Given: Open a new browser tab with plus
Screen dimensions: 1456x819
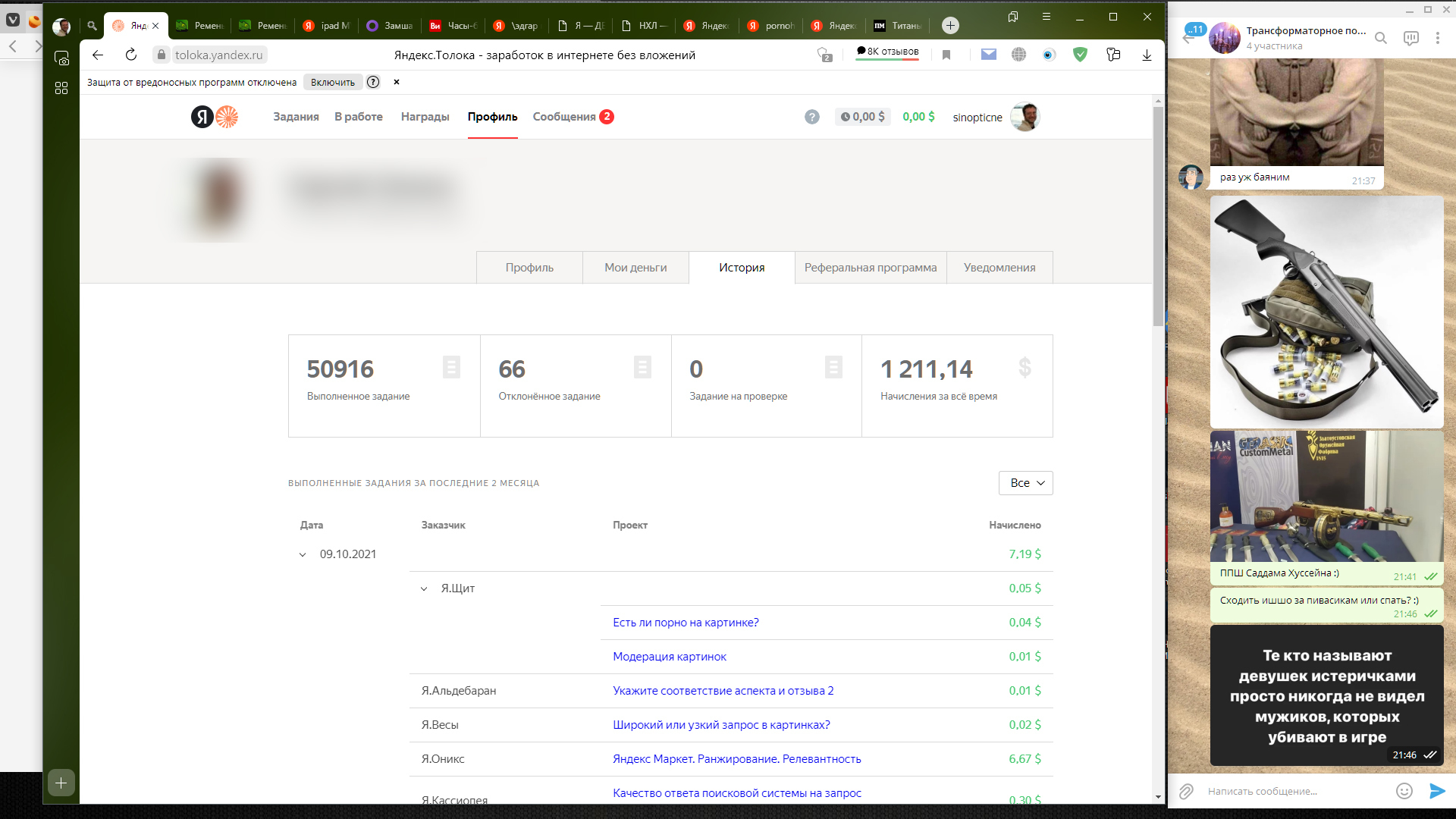Looking at the screenshot, I should 950,25.
